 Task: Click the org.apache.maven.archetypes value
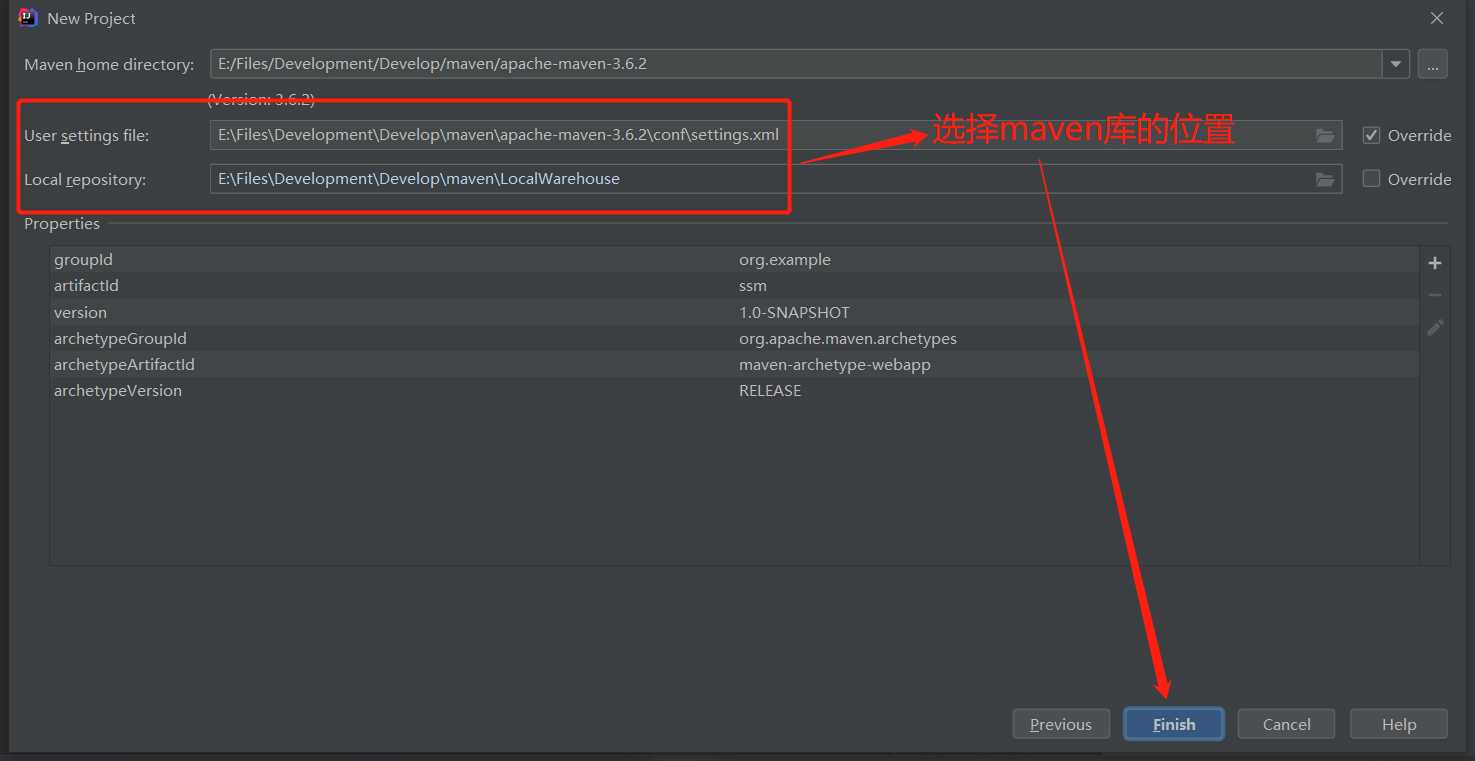(848, 338)
